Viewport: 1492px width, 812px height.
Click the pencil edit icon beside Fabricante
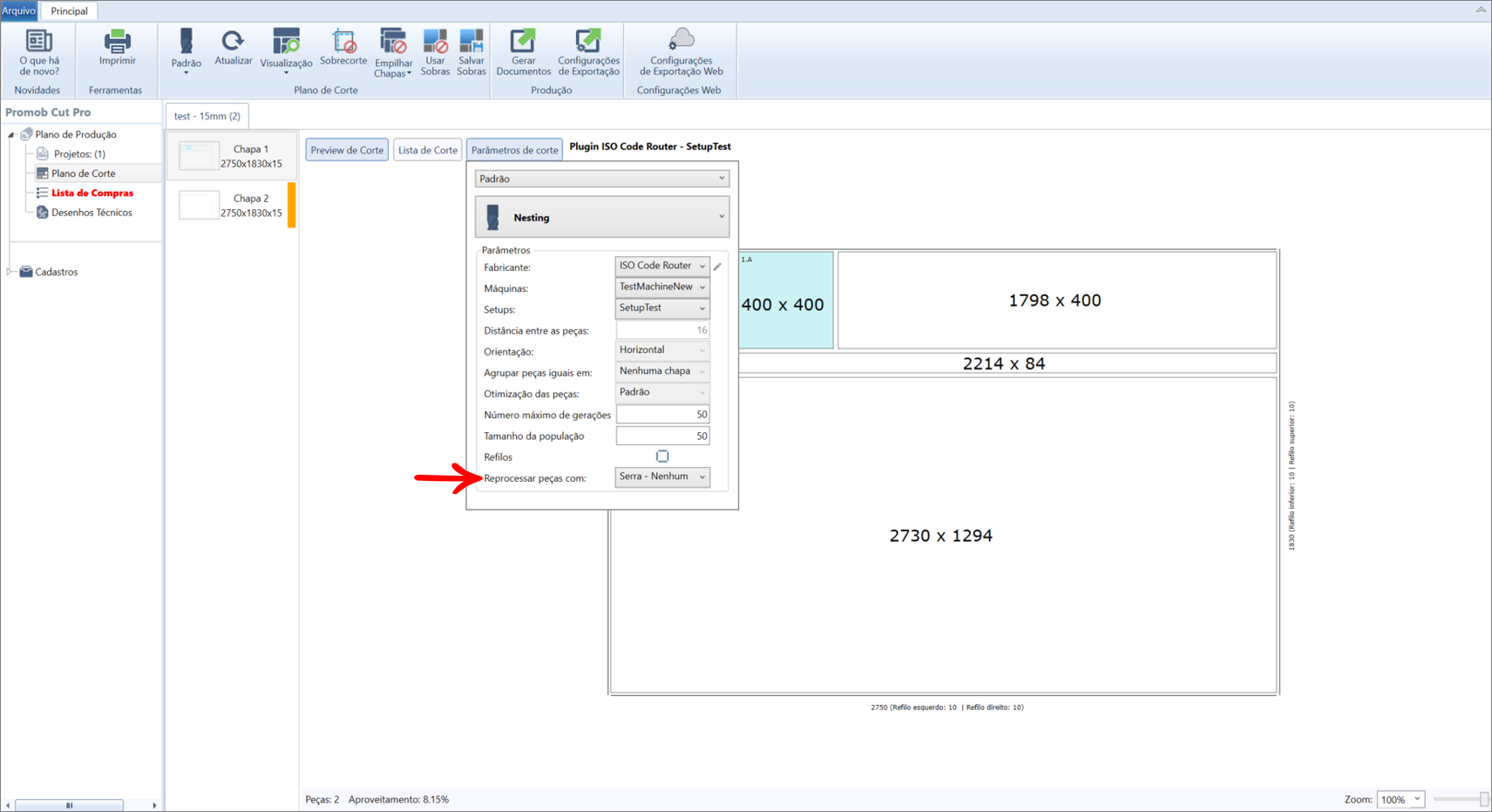pyautogui.click(x=717, y=267)
